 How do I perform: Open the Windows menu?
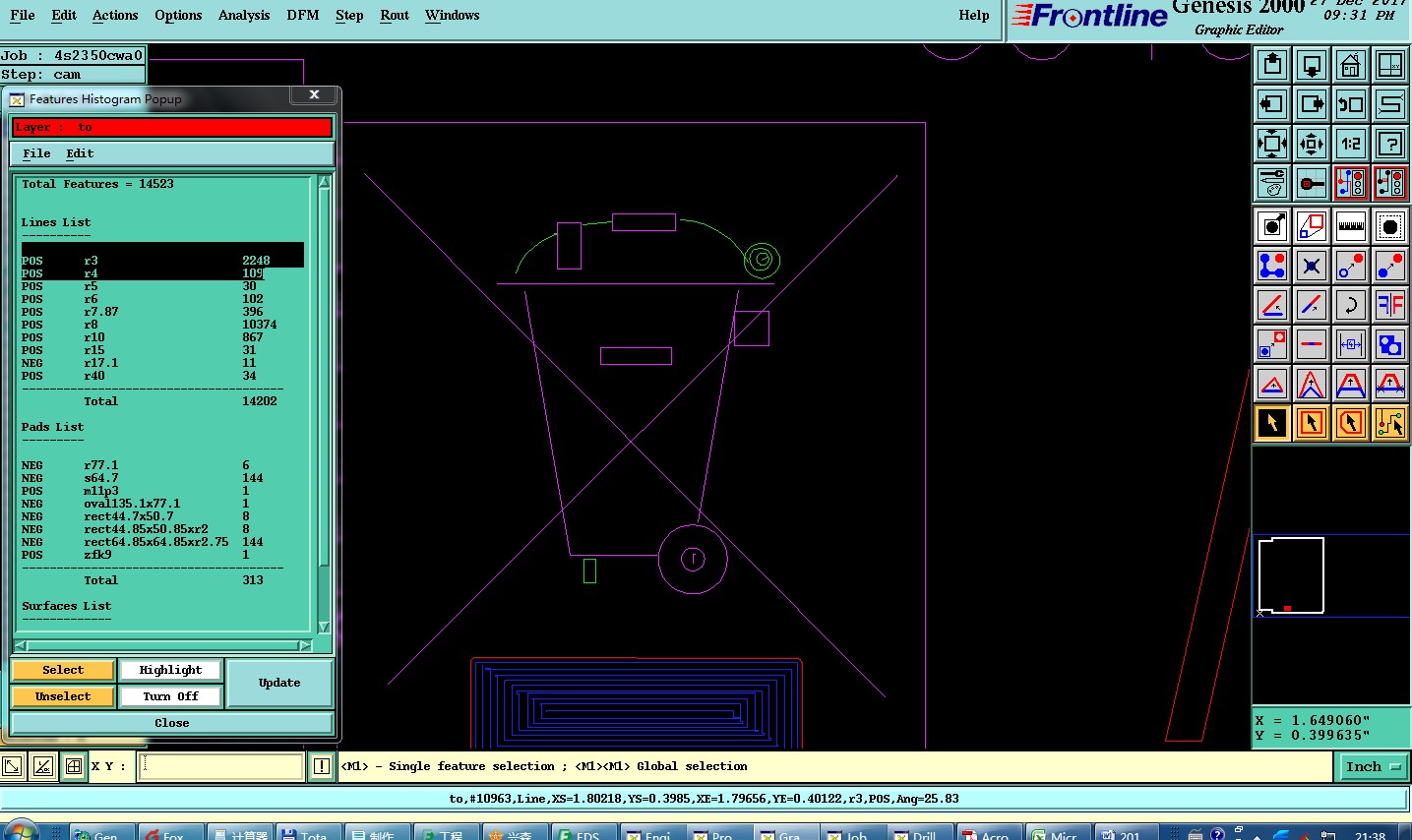pos(453,15)
